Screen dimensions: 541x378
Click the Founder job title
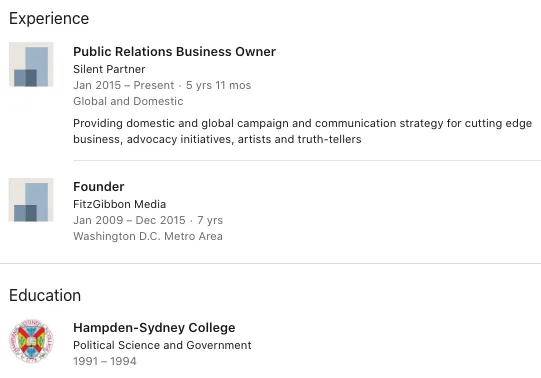point(99,187)
